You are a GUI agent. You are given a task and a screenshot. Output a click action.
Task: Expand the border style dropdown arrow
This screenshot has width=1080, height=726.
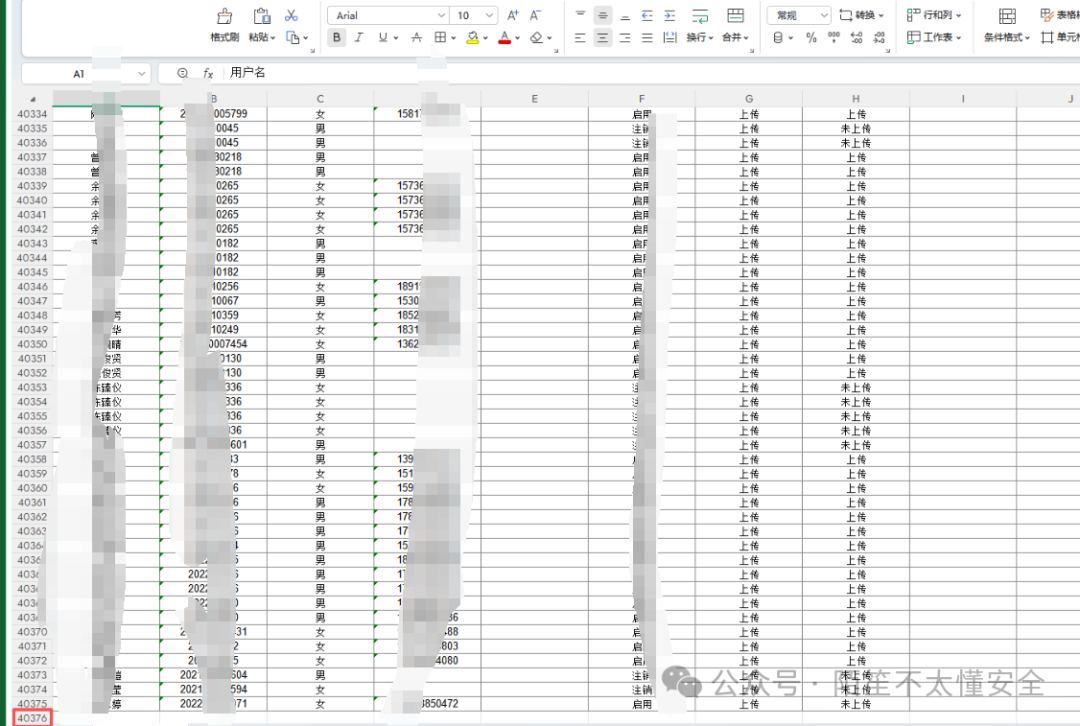pyautogui.click(x=453, y=38)
